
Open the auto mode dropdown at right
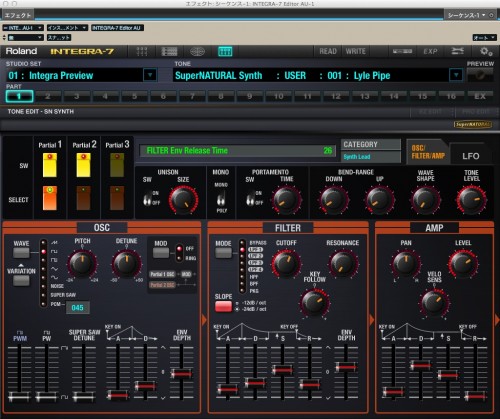[x=484, y=38]
